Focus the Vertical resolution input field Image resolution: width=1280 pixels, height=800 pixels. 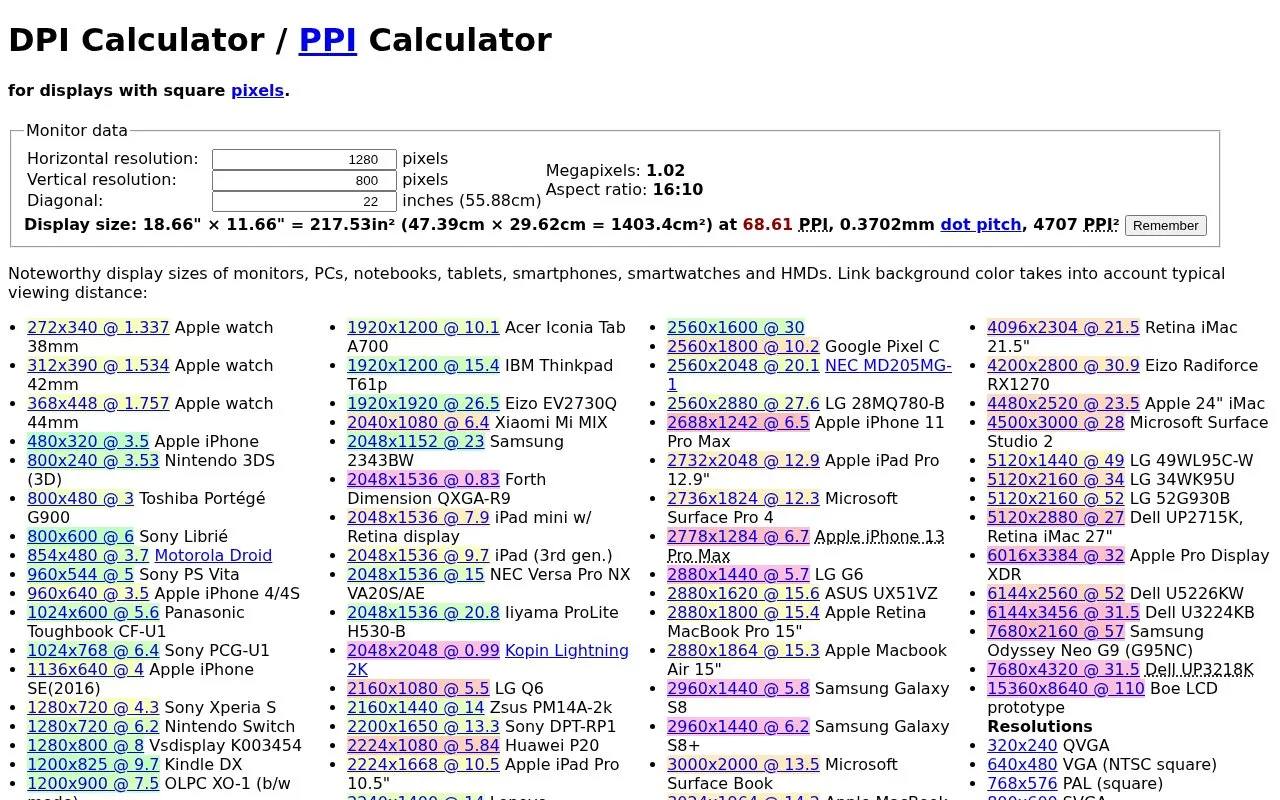coord(304,180)
